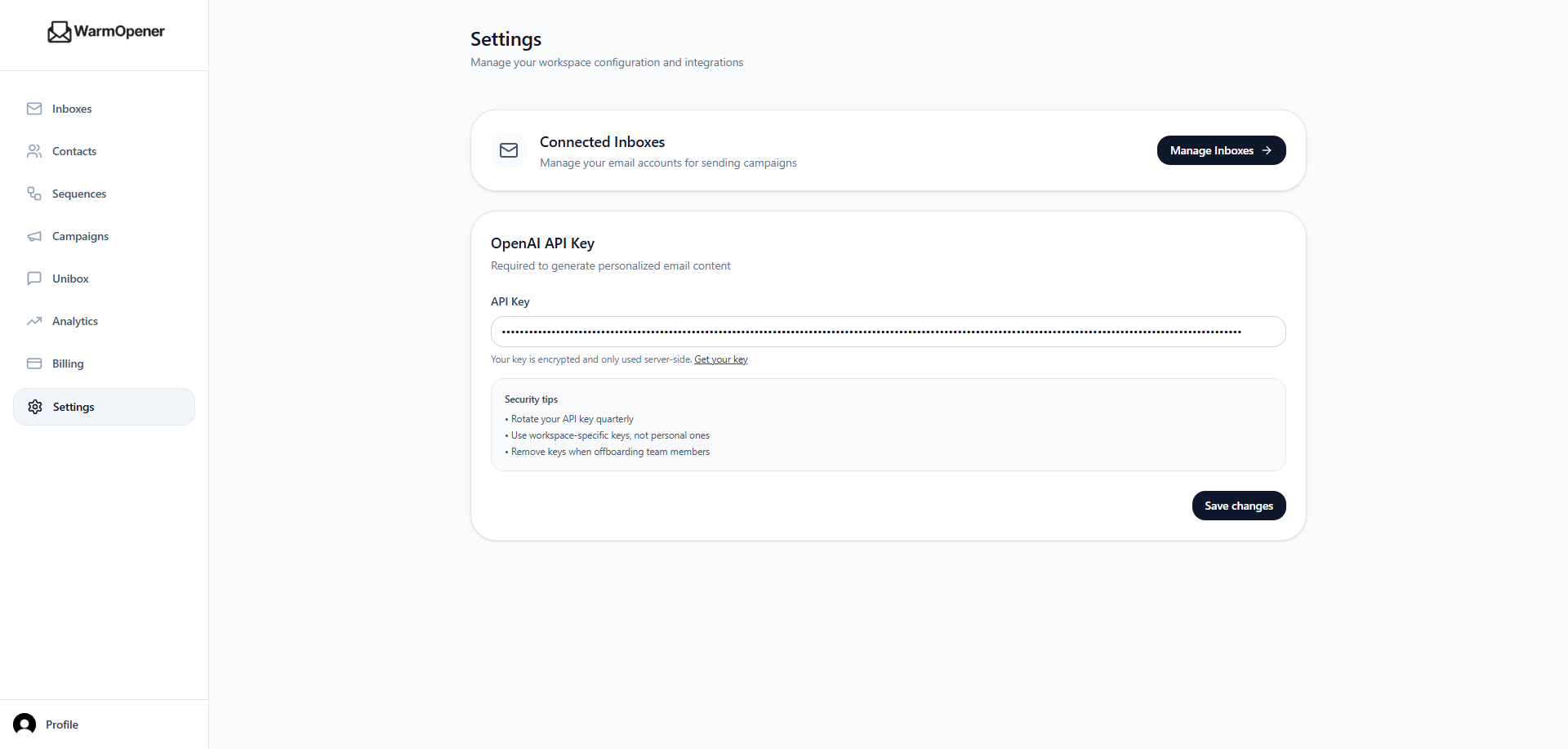
Task: Click the Manage Inboxes button
Action: (x=1221, y=149)
